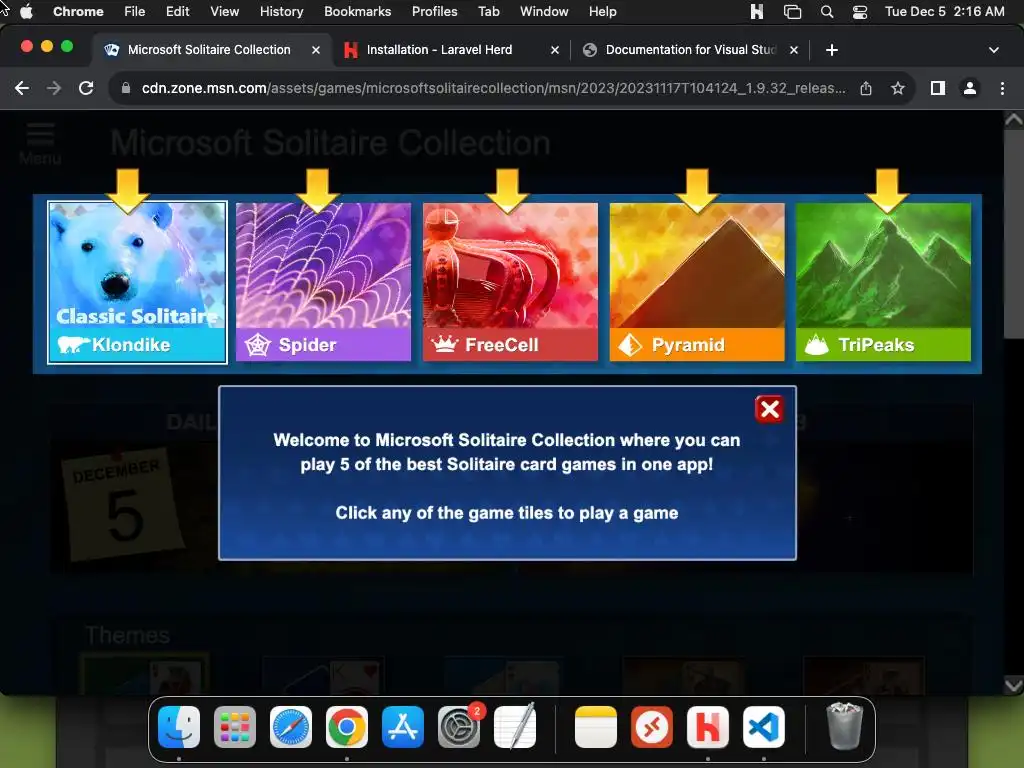Launch the FreeCell game tile
The width and height of the screenshot is (1024, 768).
[510, 282]
